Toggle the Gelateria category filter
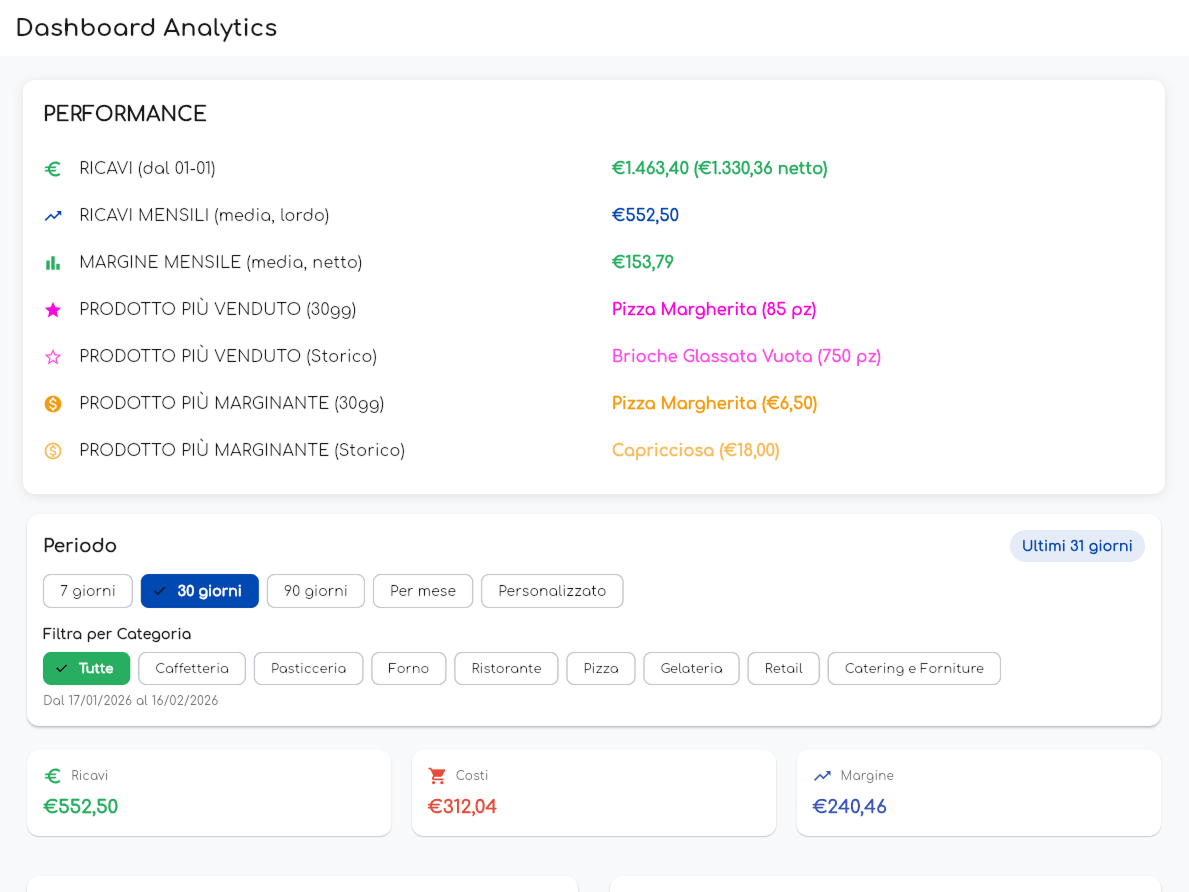The height and width of the screenshot is (892, 1189). click(691, 668)
